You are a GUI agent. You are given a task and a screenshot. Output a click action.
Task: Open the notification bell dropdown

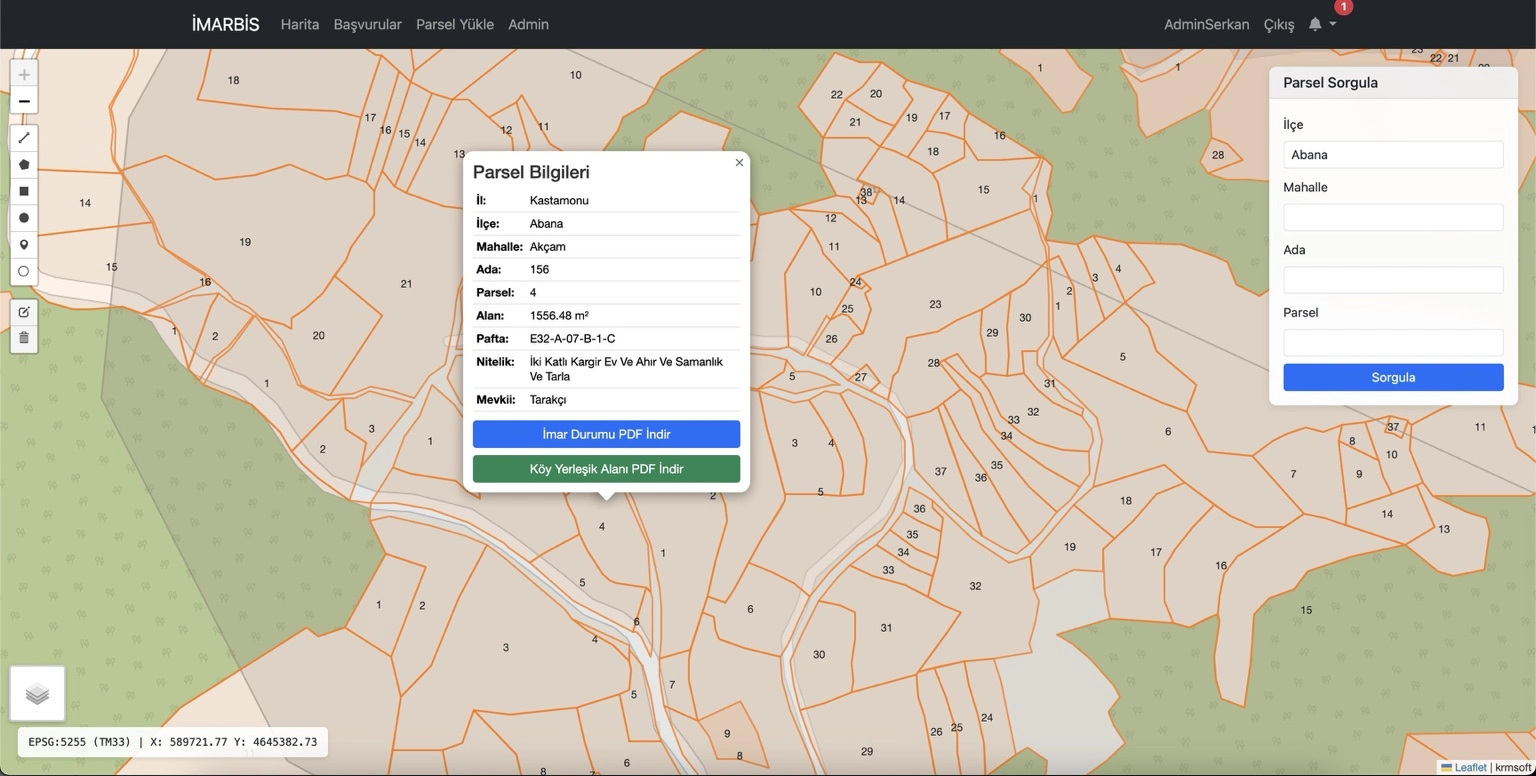(1320, 24)
